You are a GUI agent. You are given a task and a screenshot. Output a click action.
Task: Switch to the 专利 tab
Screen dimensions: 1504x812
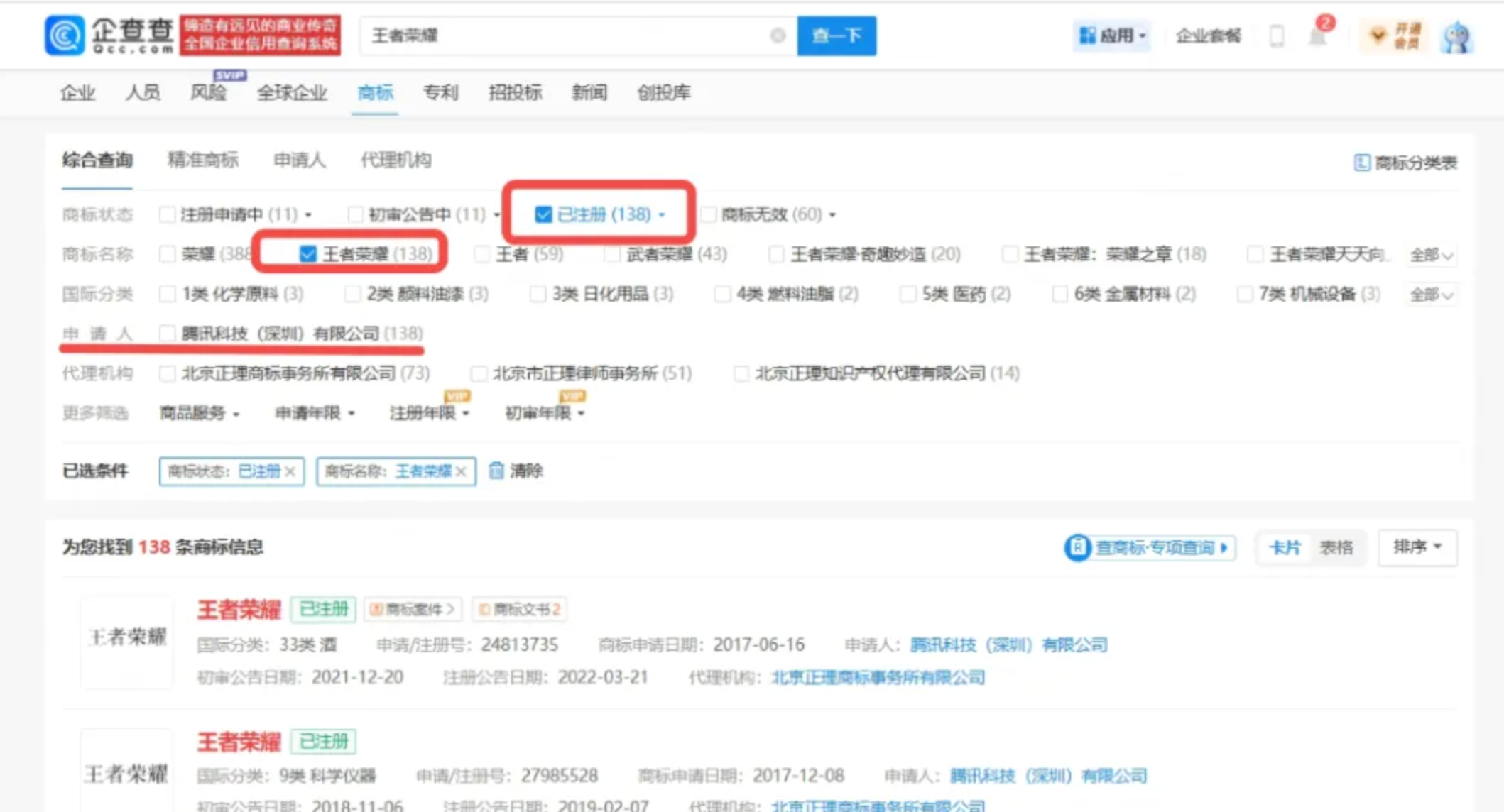coord(440,92)
